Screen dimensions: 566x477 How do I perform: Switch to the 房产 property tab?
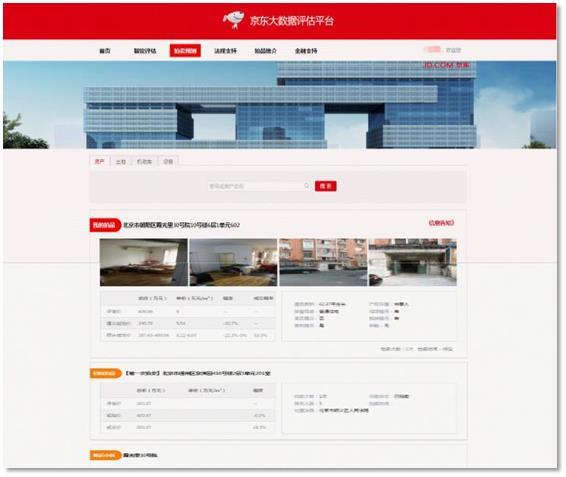click(100, 161)
